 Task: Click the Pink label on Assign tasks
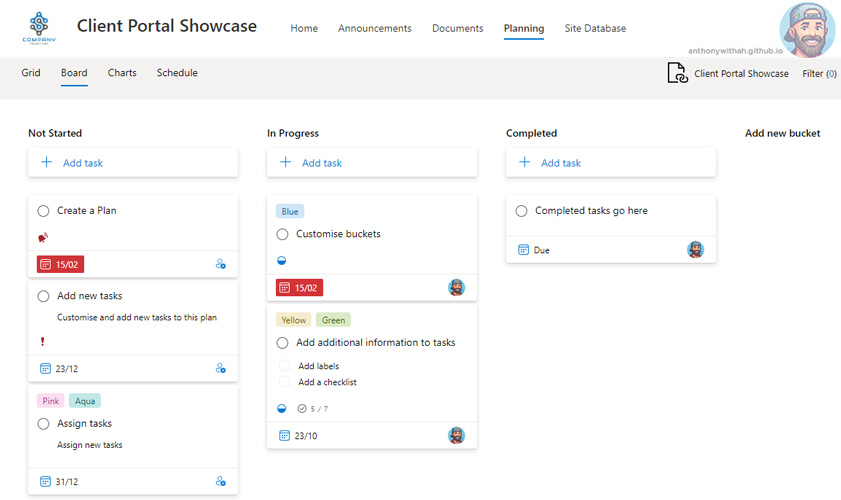pos(50,401)
